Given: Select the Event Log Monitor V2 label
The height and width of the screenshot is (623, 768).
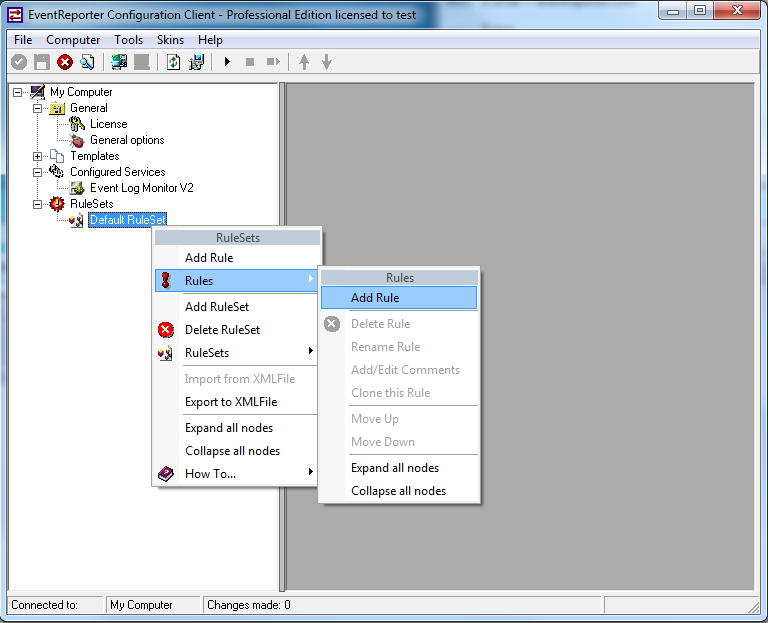Looking at the screenshot, I should click(142, 188).
